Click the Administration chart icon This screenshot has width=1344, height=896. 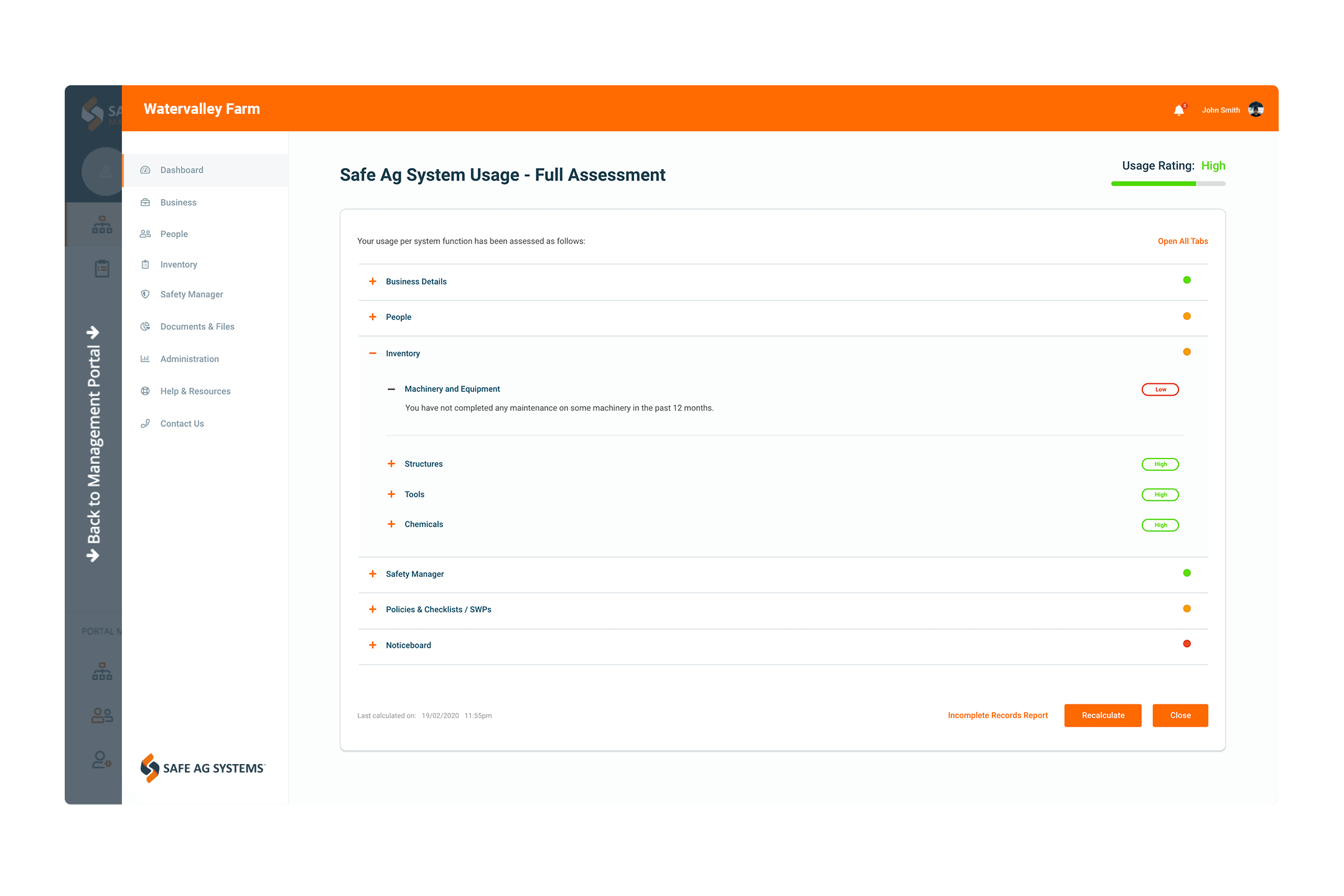pos(146,358)
